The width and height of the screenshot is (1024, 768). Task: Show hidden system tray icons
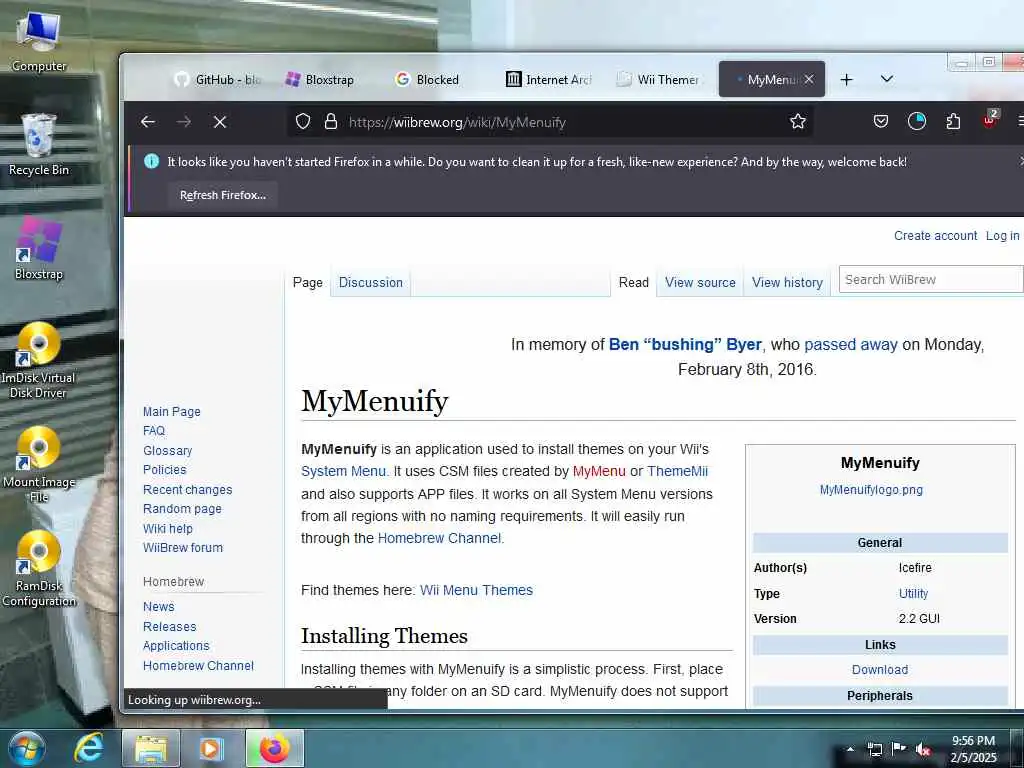(850, 749)
